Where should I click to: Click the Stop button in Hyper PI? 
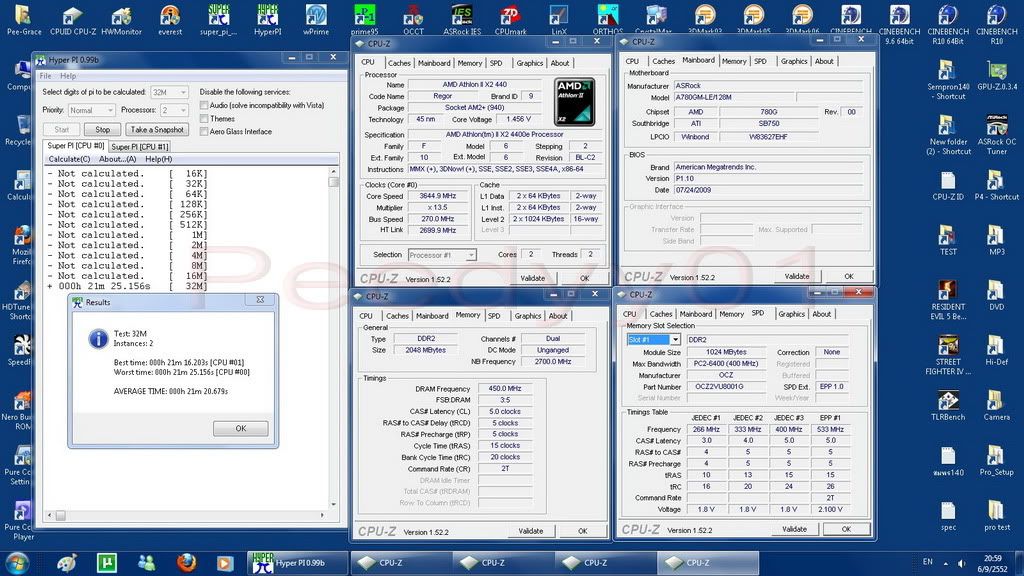coord(103,129)
